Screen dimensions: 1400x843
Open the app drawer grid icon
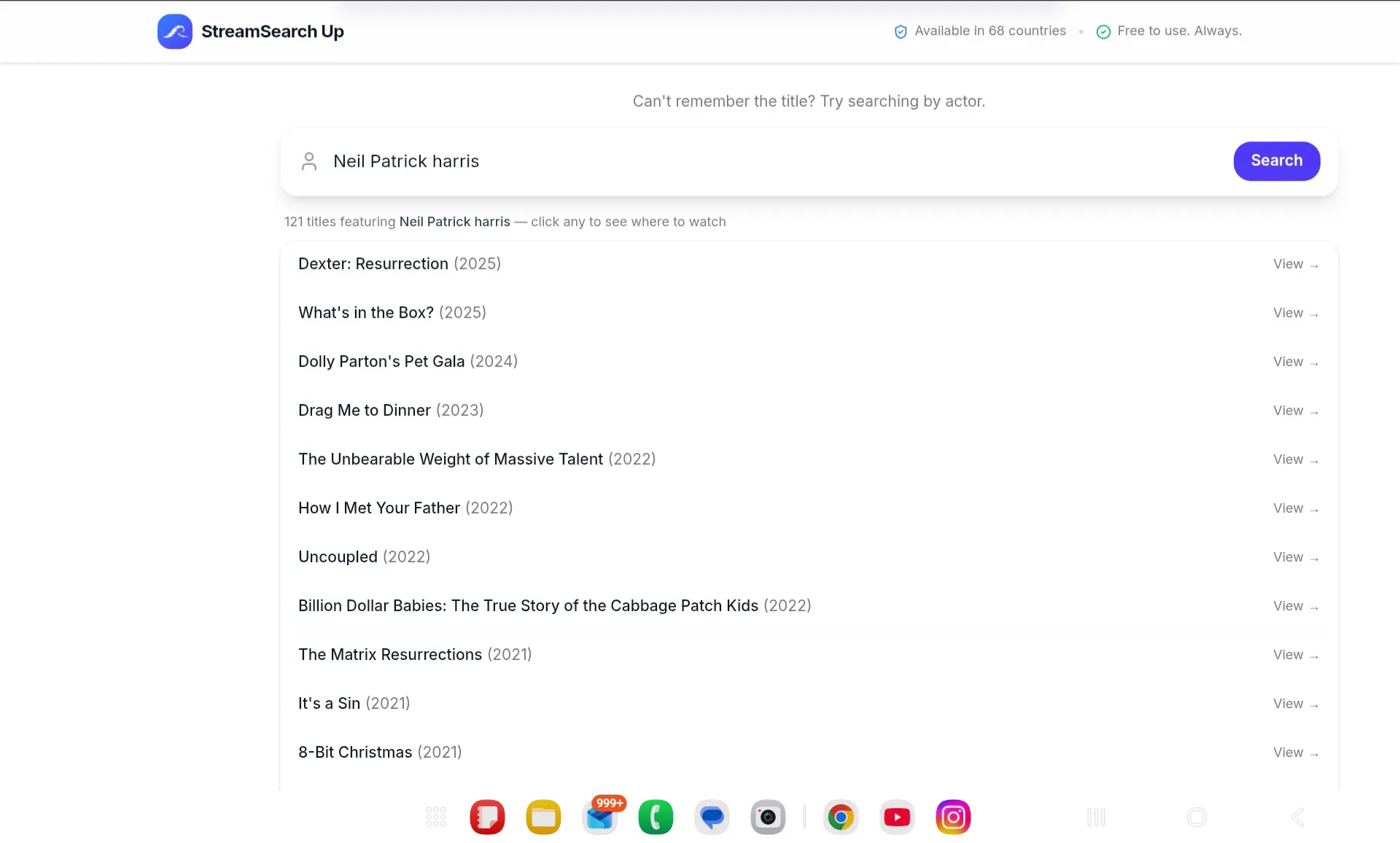(x=436, y=817)
